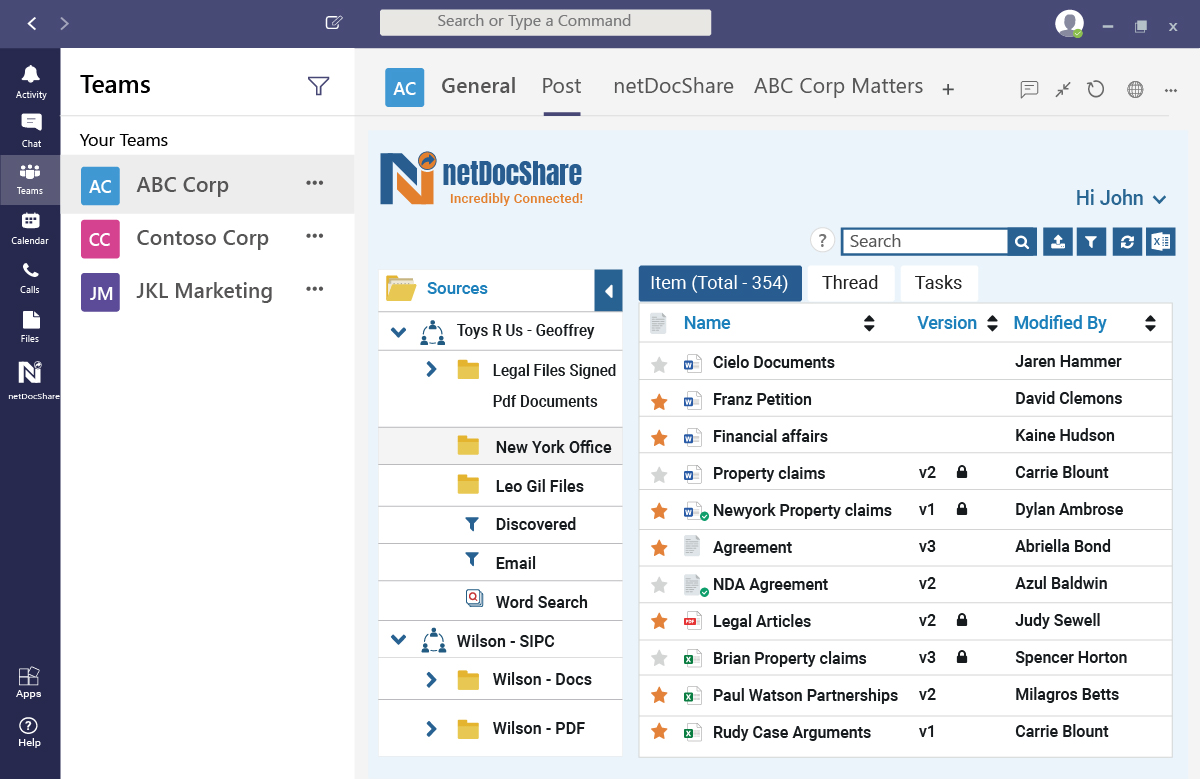Star the NDA Agreement item
This screenshot has height=779, width=1200.
(659, 585)
